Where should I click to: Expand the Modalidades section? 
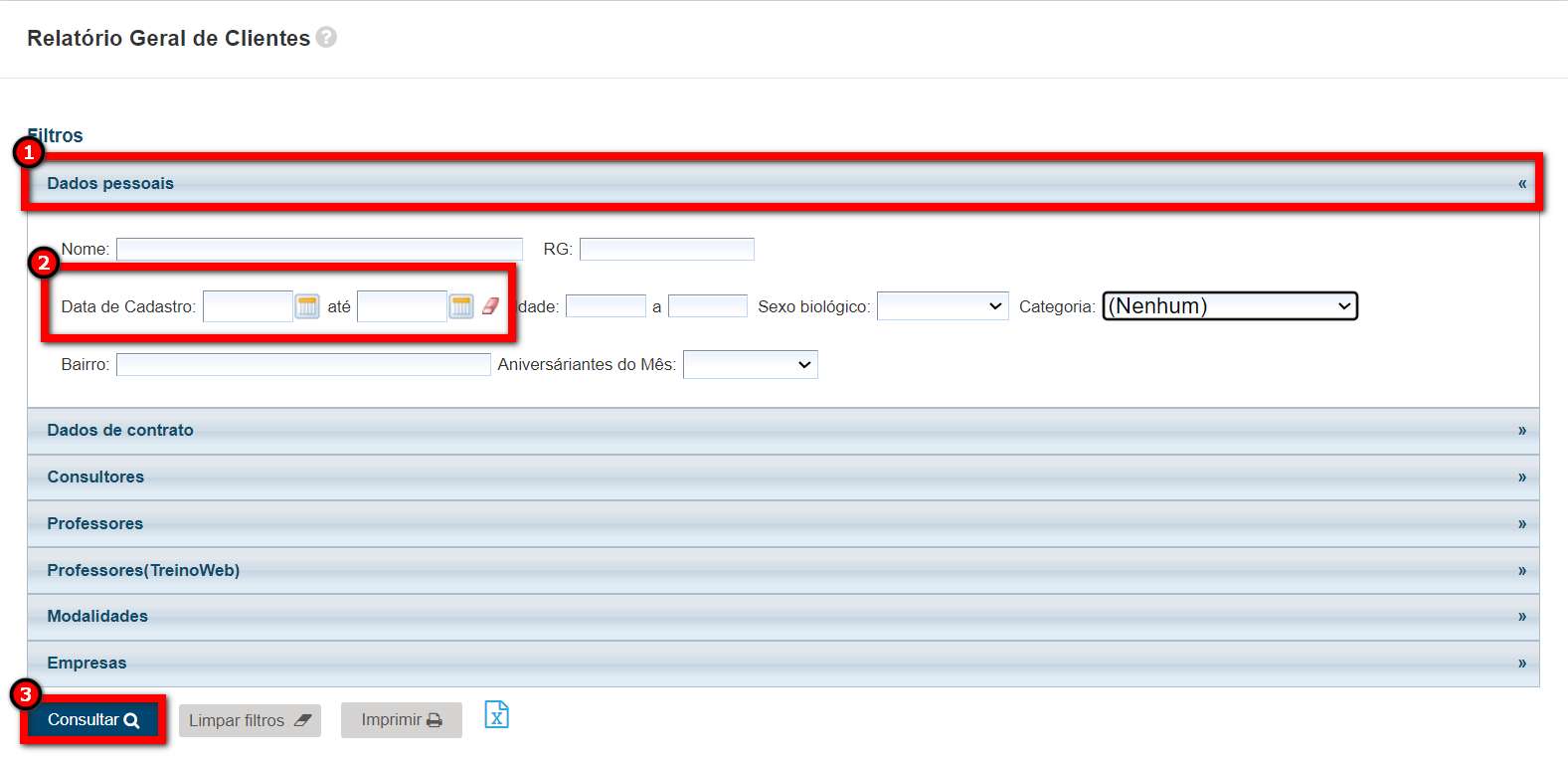point(1521,616)
